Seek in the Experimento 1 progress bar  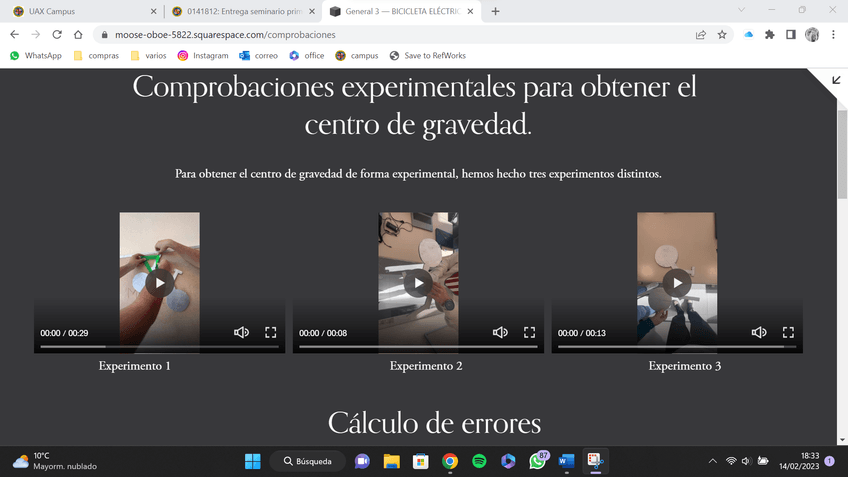point(160,347)
